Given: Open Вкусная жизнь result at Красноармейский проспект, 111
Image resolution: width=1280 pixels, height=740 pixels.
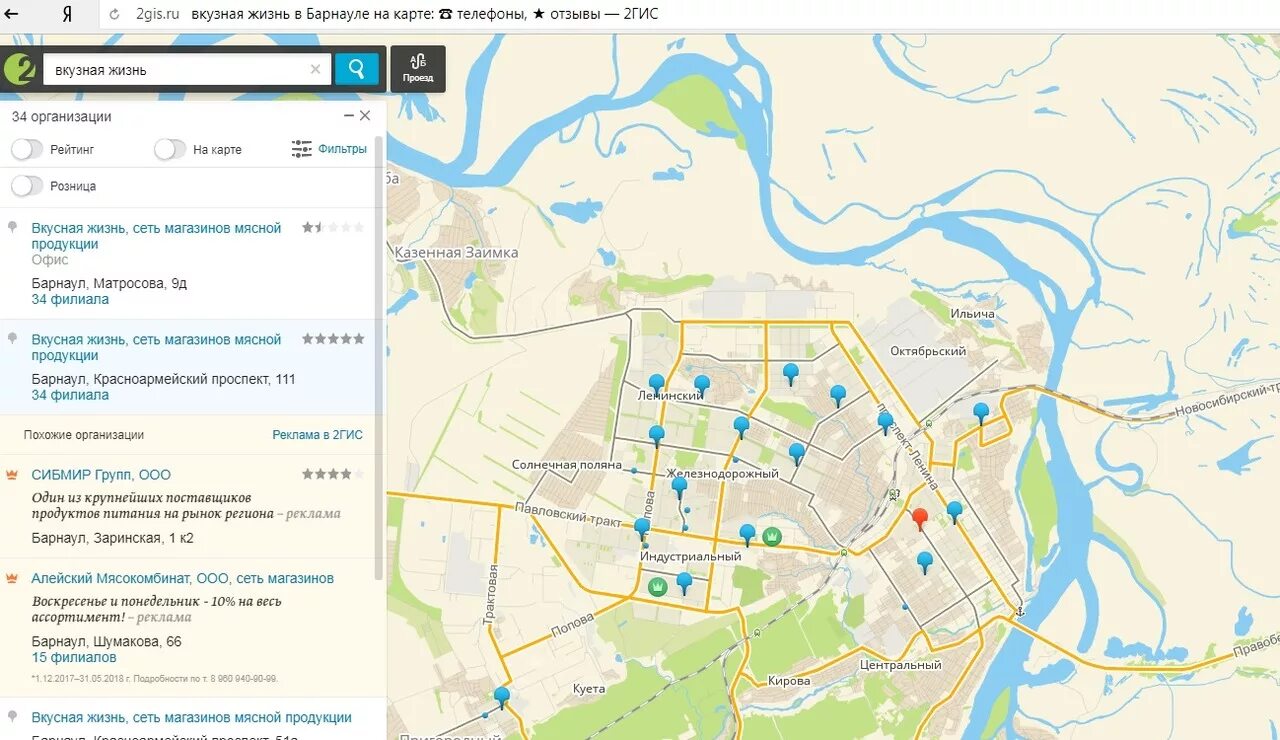Looking at the screenshot, I should pos(156,347).
